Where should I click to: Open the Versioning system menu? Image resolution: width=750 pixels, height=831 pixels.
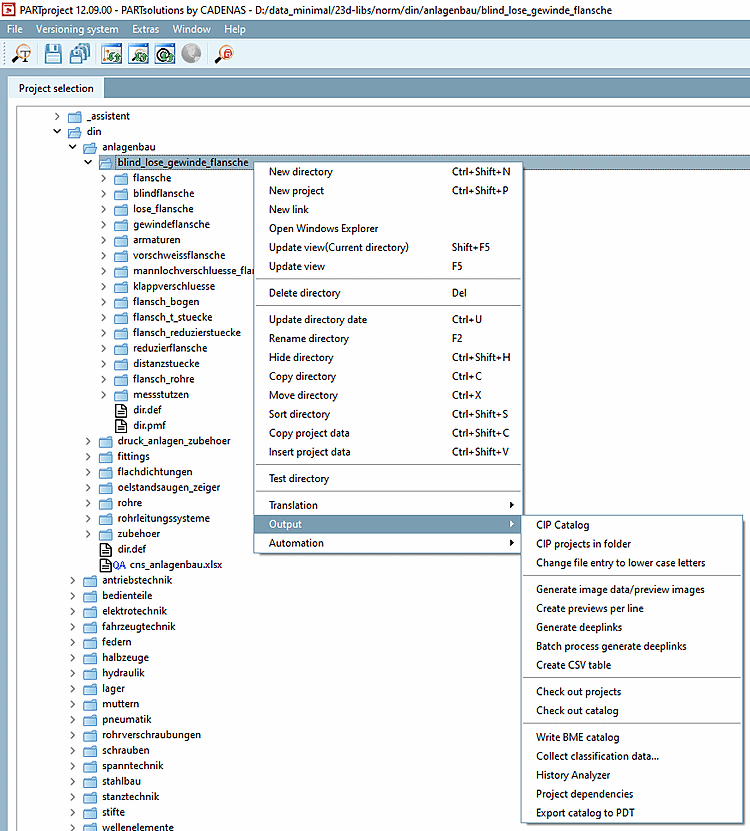(77, 29)
